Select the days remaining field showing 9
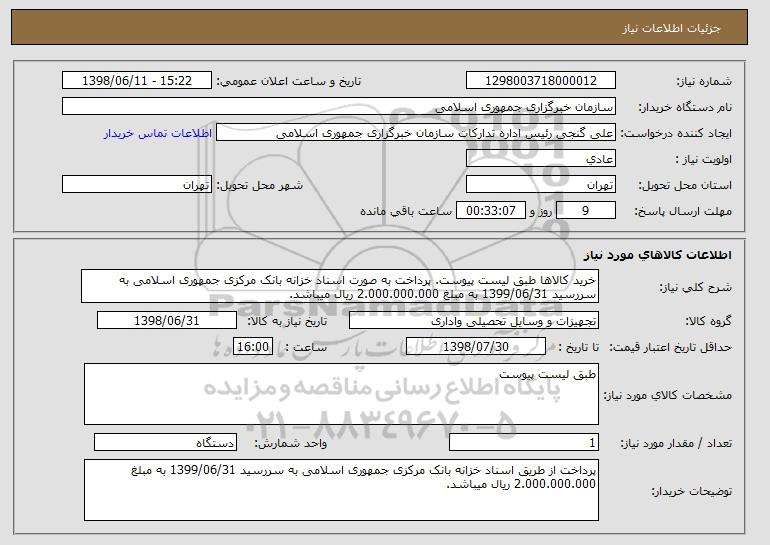Viewport: 770px width, 545px height. [x=585, y=211]
